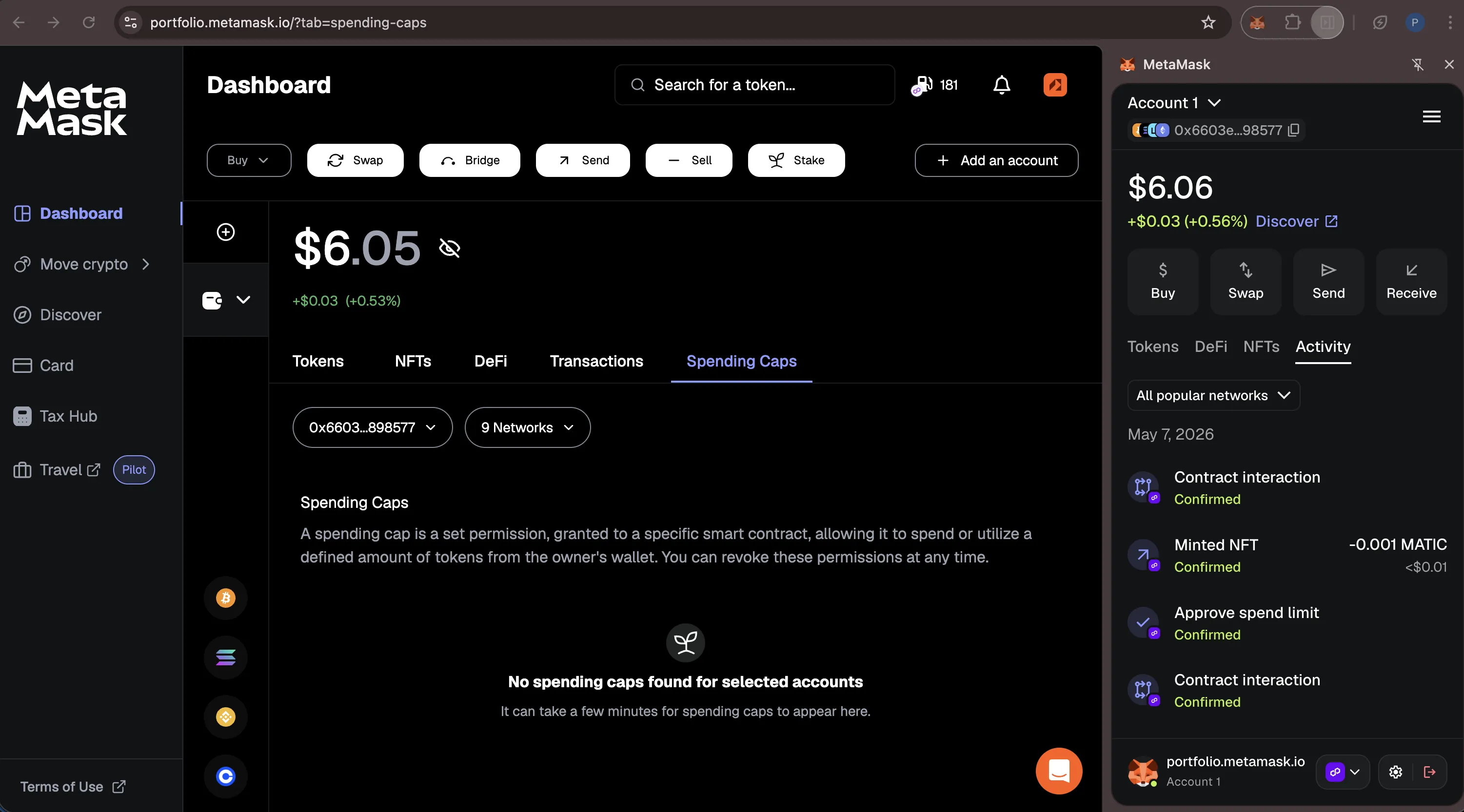
Task: Switch to the Tokens tab on Dashboard
Action: 317,362
